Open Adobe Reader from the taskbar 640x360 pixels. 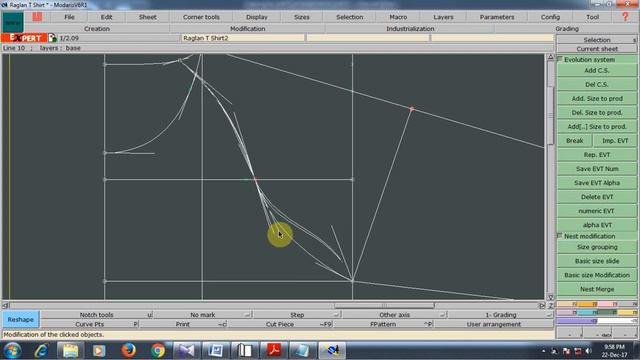(273, 351)
